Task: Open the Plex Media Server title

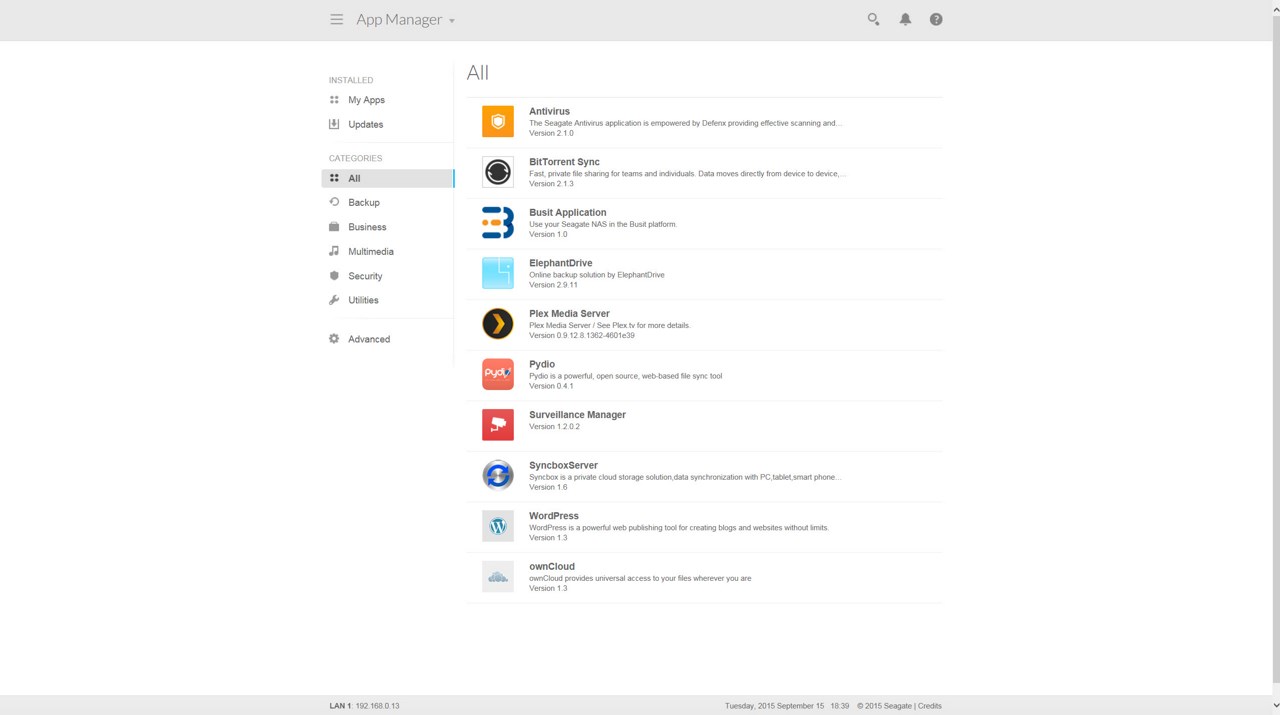Action: (569, 313)
